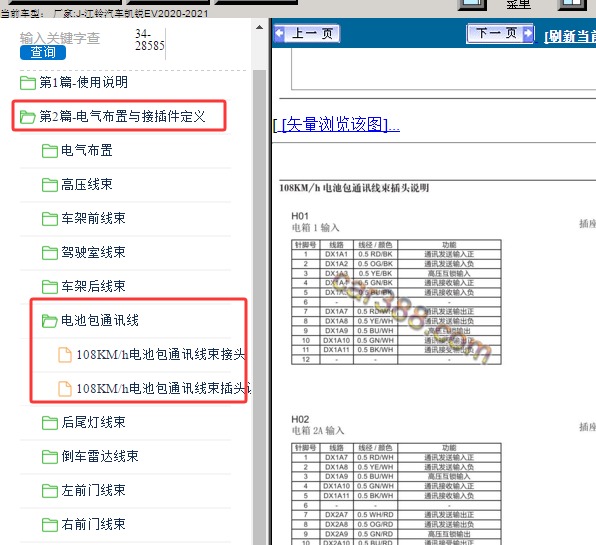Select 驾驶室线束 tree entry

(94, 252)
